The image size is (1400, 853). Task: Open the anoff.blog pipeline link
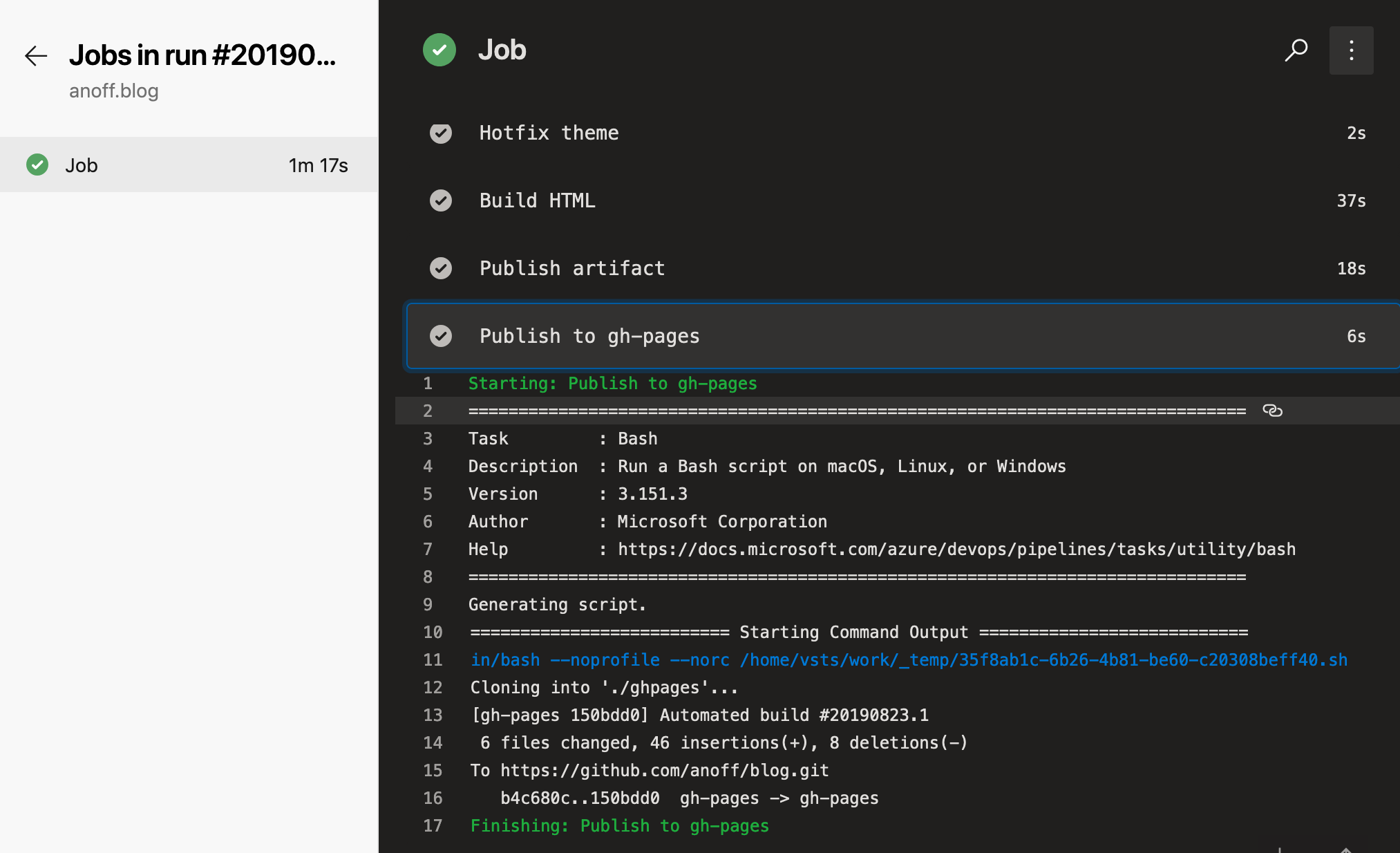114,91
